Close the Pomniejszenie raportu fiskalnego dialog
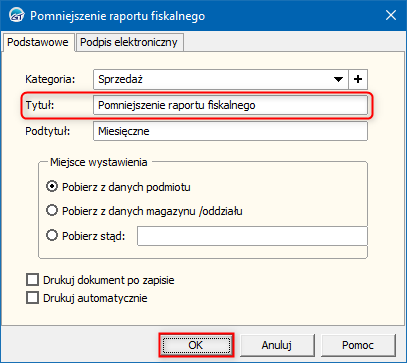This screenshot has height=363, width=407. (x=391, y=16)
